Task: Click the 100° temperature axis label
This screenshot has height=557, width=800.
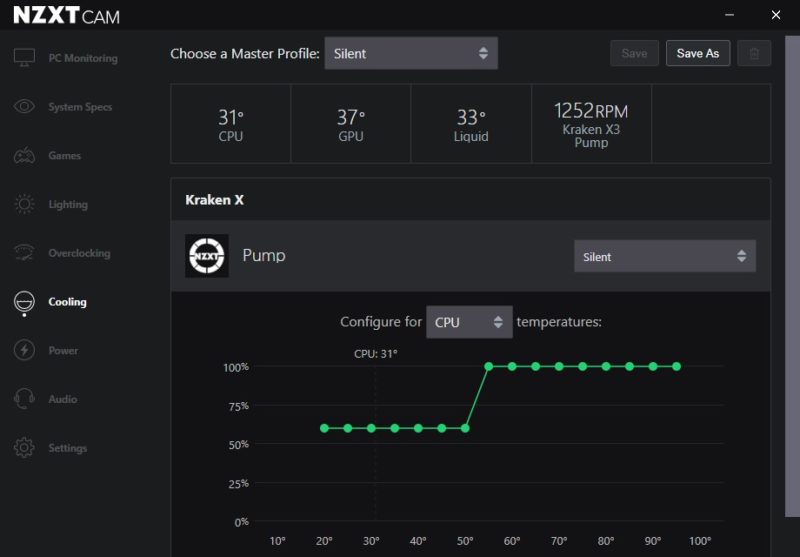Action: pyautogui.click(x=699, y=541)
